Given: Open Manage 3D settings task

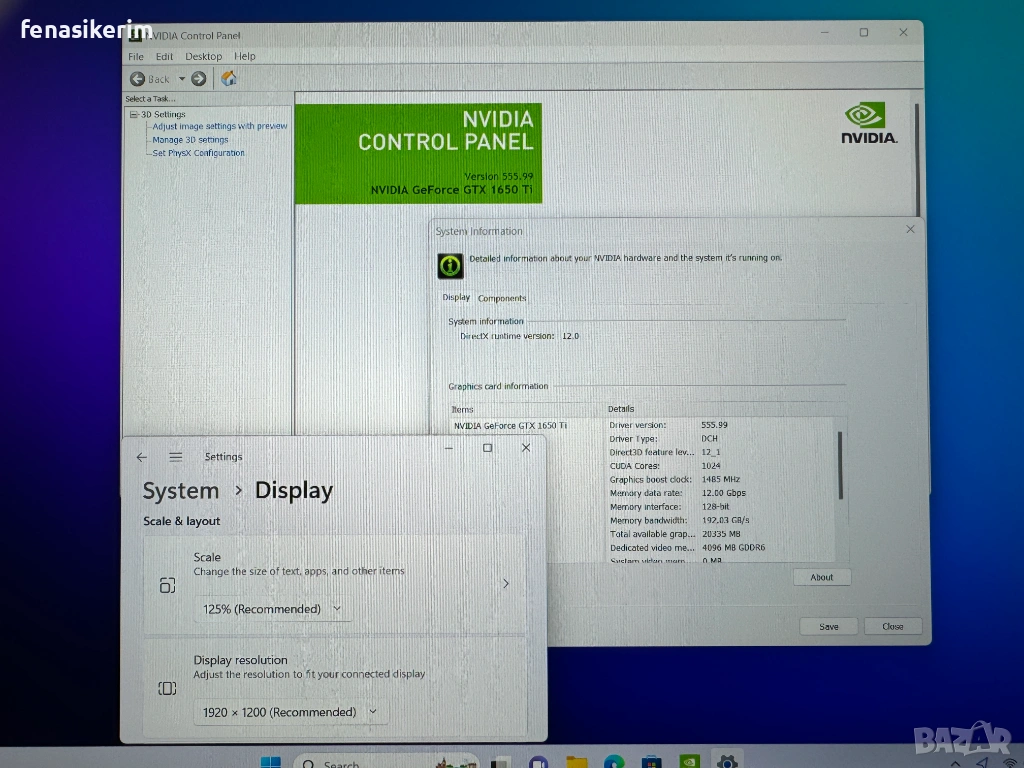Looking at the screenshot, I should (190, 140).
